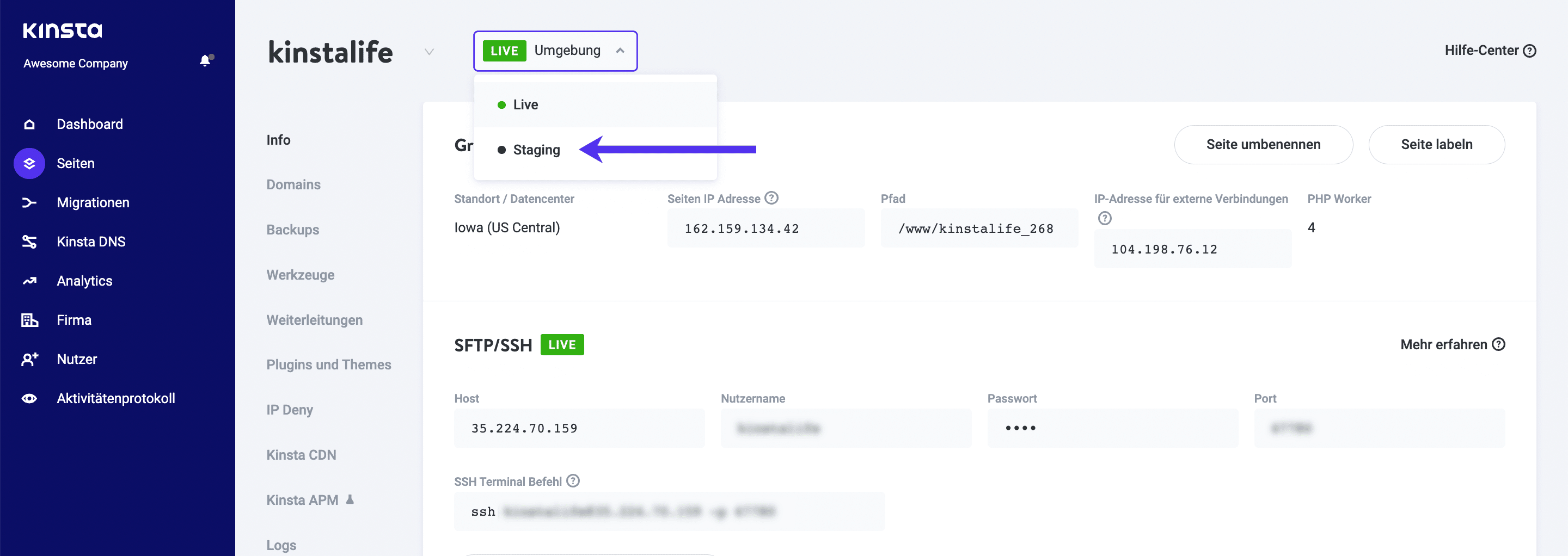Open the Dashboard from the sidebar
This screenshot has height=556, width=1568.
coord(89,124)
